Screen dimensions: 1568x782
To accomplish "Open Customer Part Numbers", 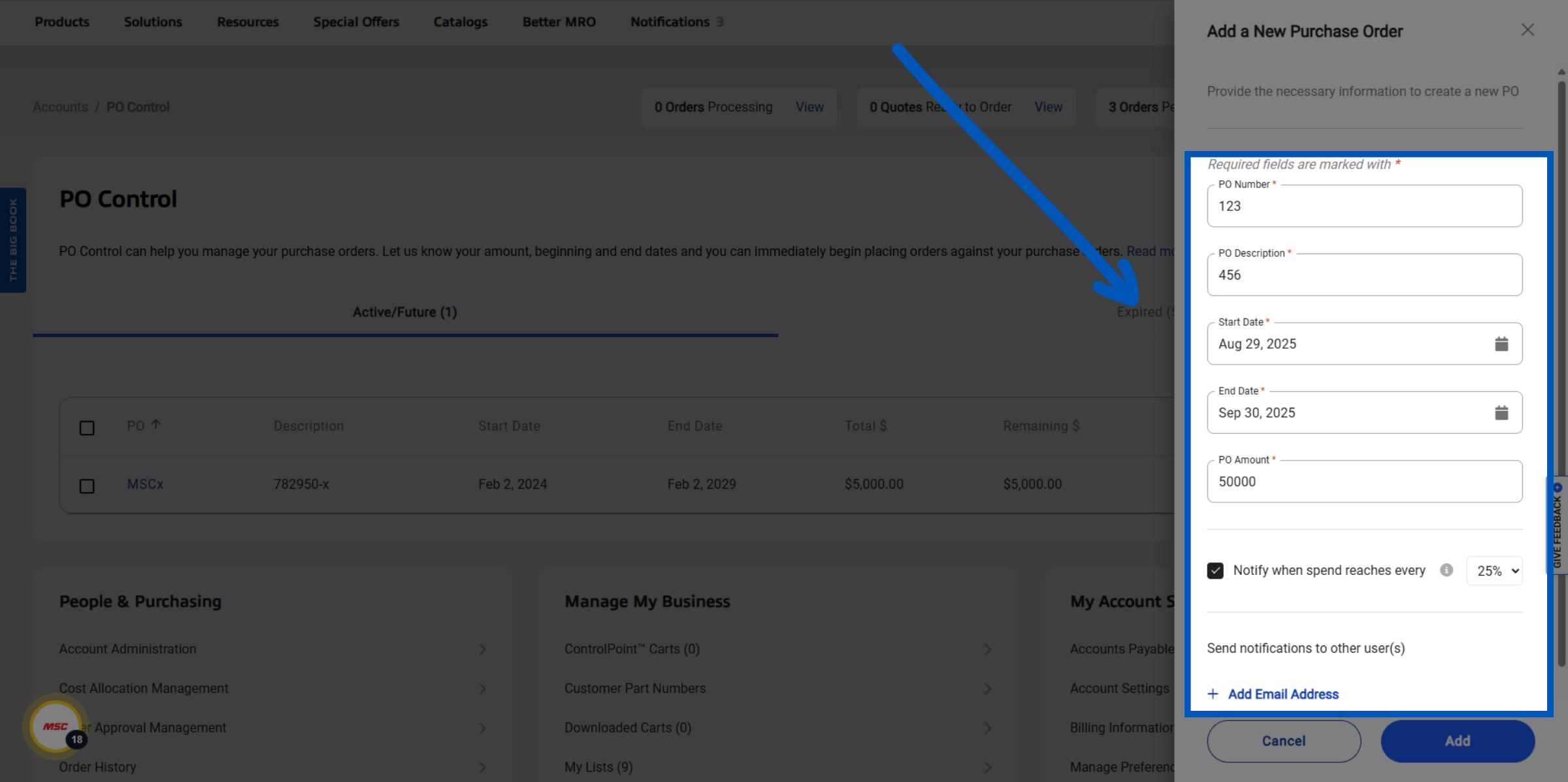I will [x=635, y=689].
